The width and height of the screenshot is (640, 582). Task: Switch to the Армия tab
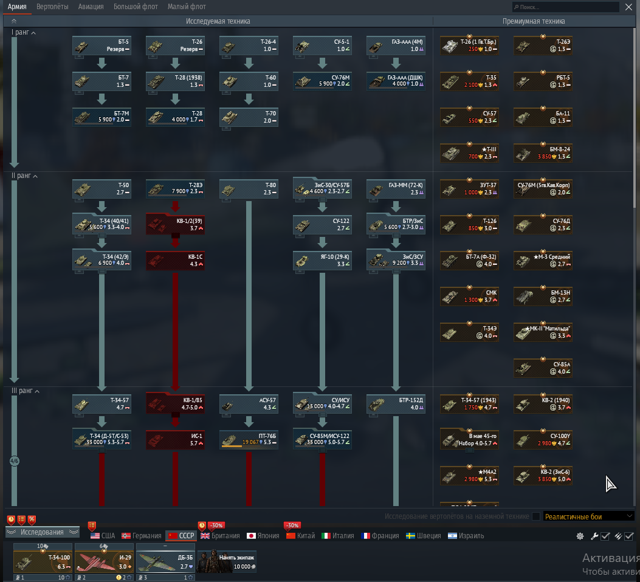tap(17, 7)
